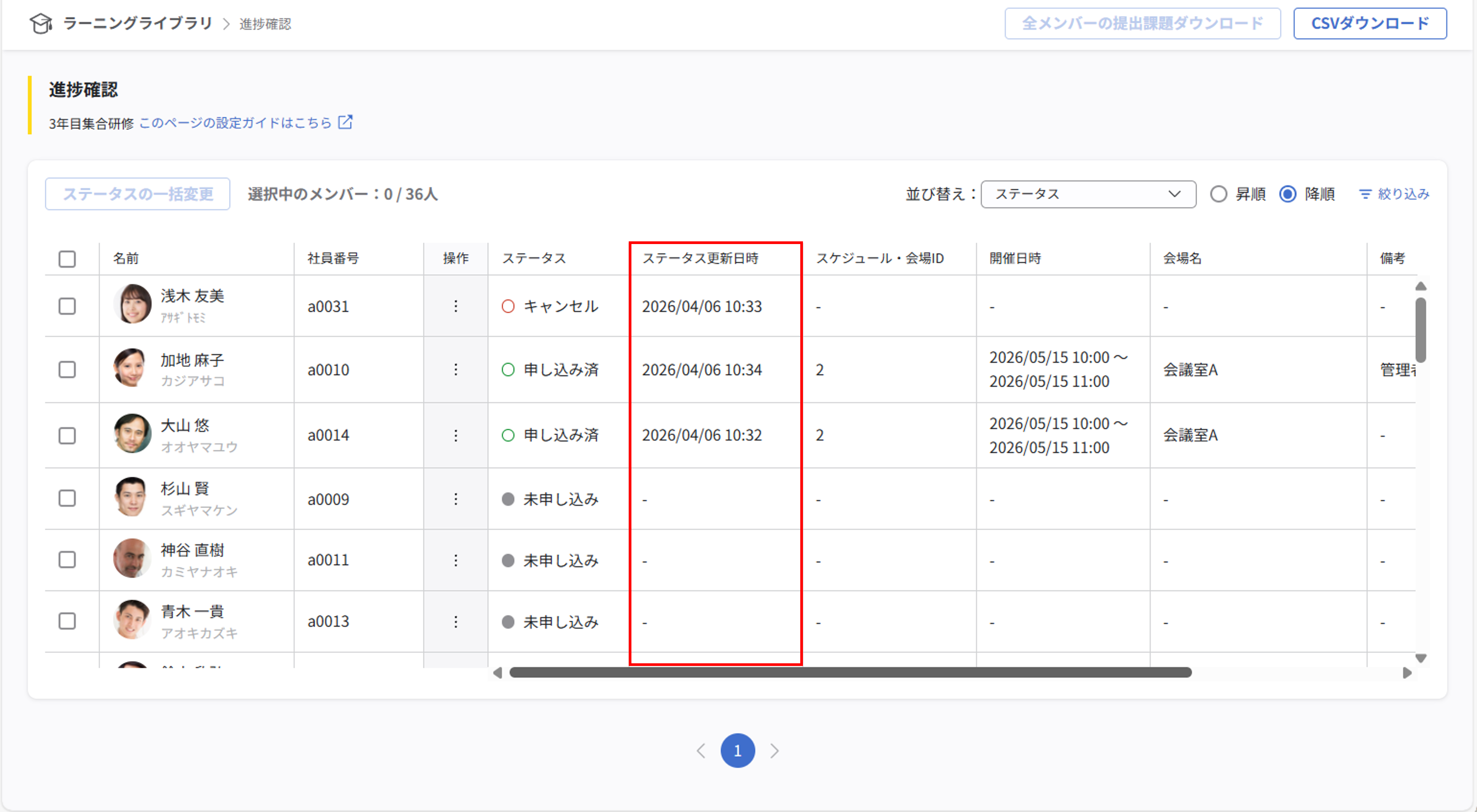Select the 昇順 sort order radio button
1477x812 pixels.
coord(1219,194)
